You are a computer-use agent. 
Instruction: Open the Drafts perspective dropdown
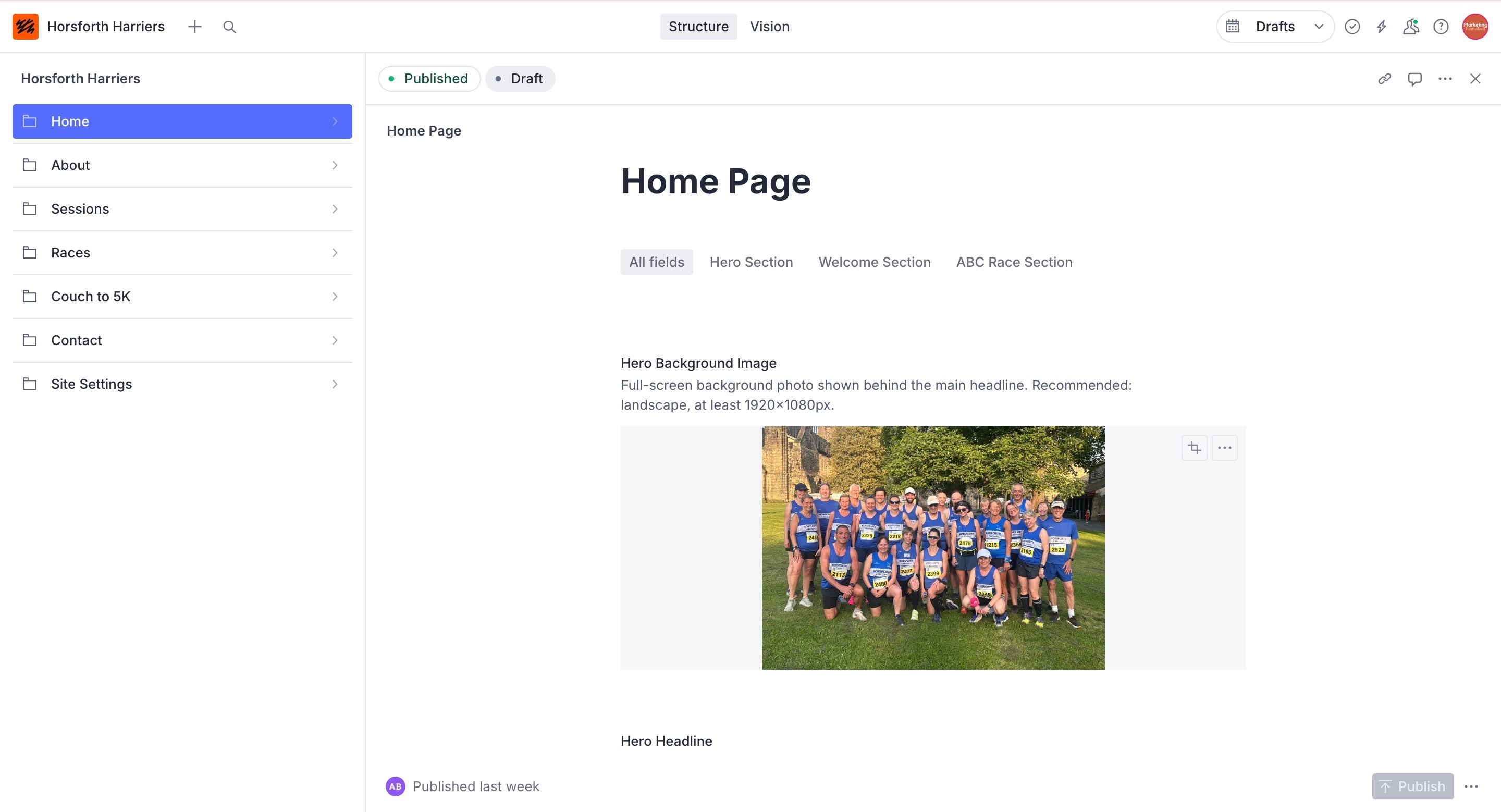[x=1275, y=27]
